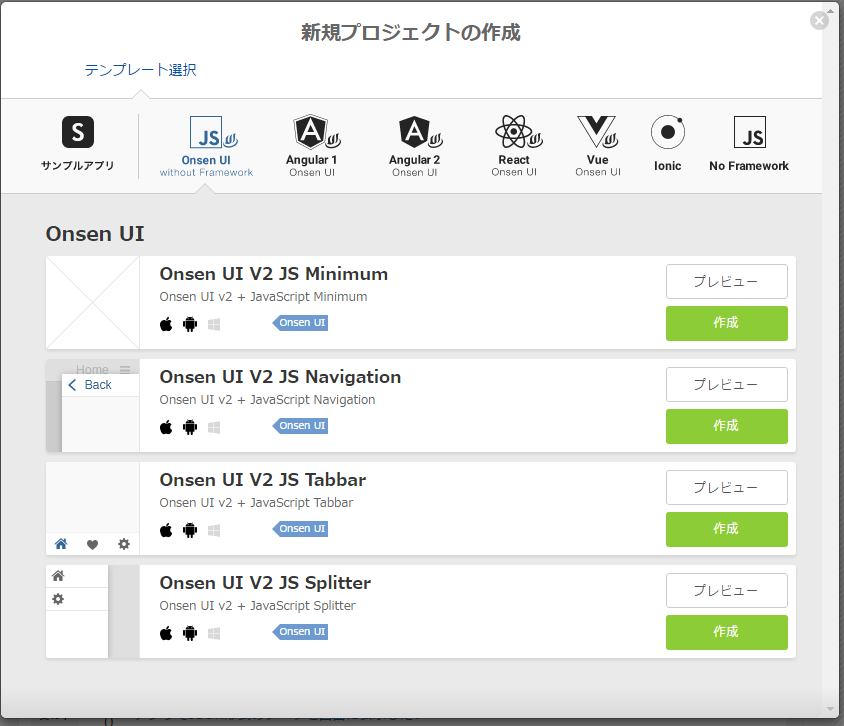Click Apple icon in JS Navigation row
This screenshot has width=844, height=726.
point(166,427)
